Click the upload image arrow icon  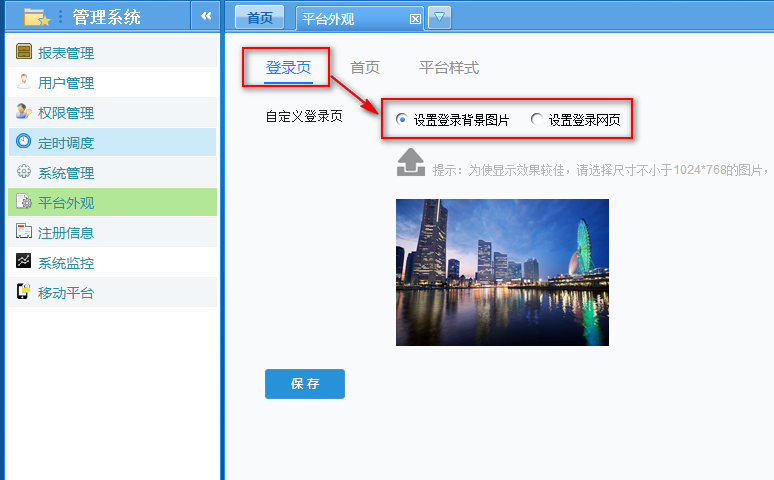coord(411,162)
